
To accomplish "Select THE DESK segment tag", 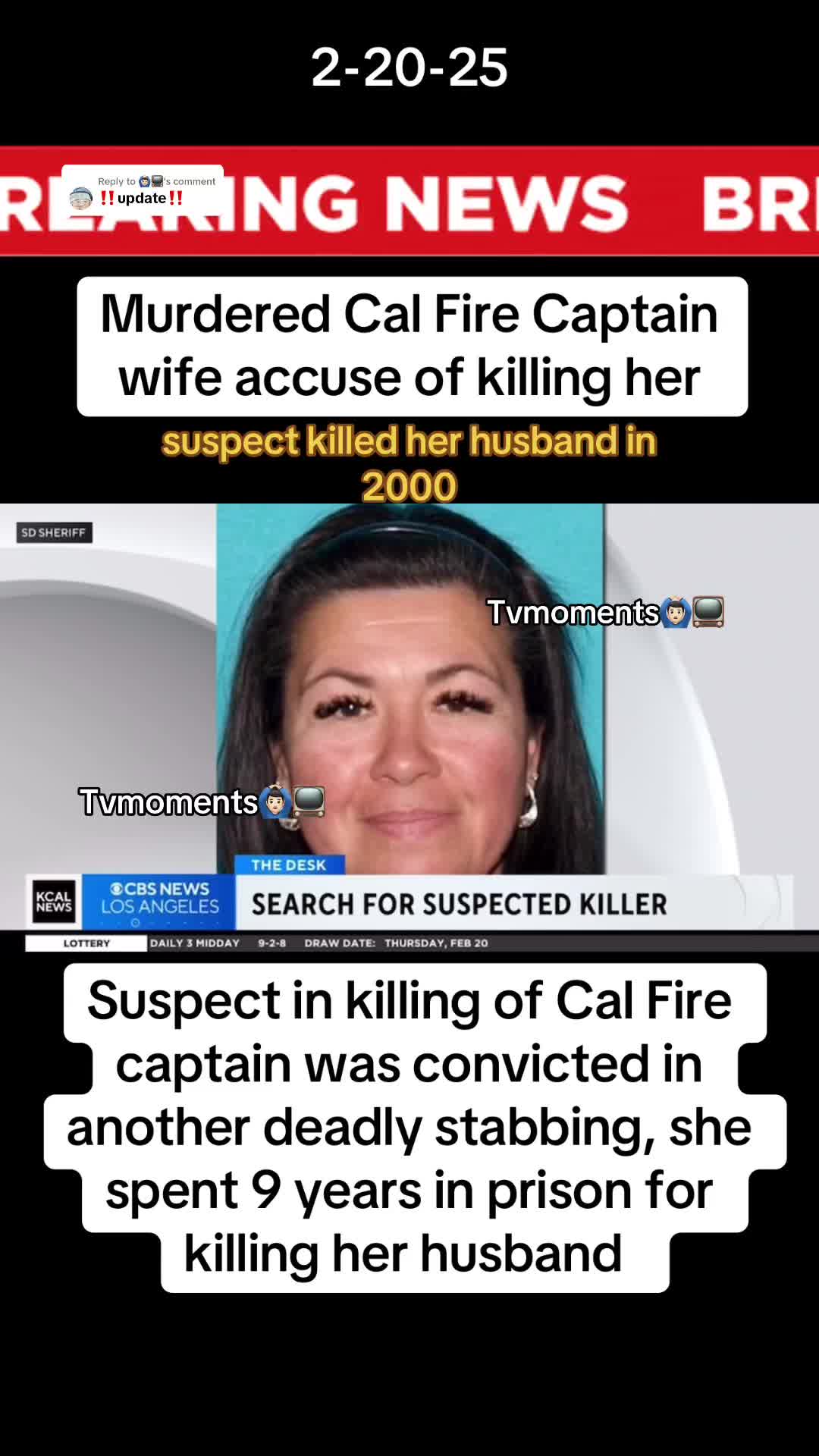I will [x=288, y=864].
